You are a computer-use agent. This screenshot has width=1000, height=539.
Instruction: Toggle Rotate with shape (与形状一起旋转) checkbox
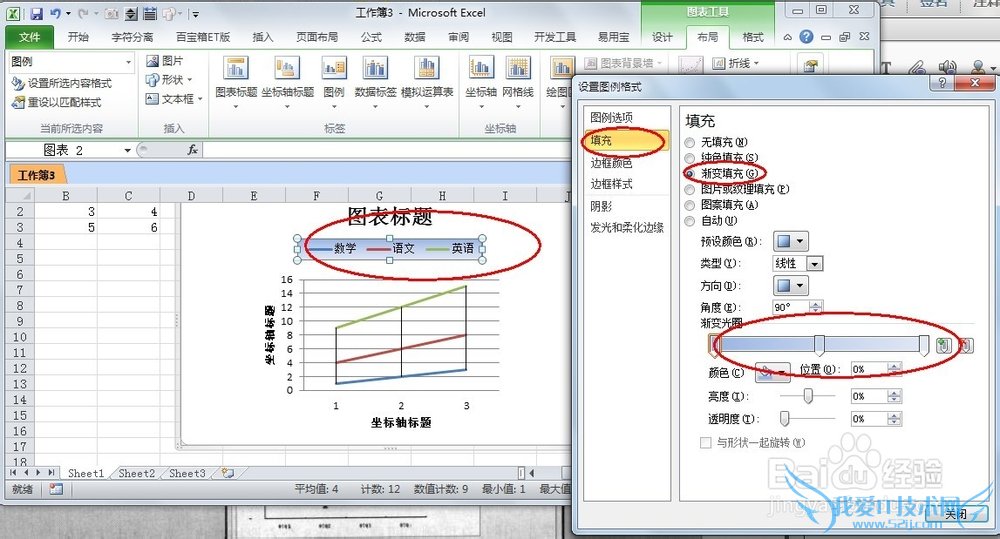[705, 443]
